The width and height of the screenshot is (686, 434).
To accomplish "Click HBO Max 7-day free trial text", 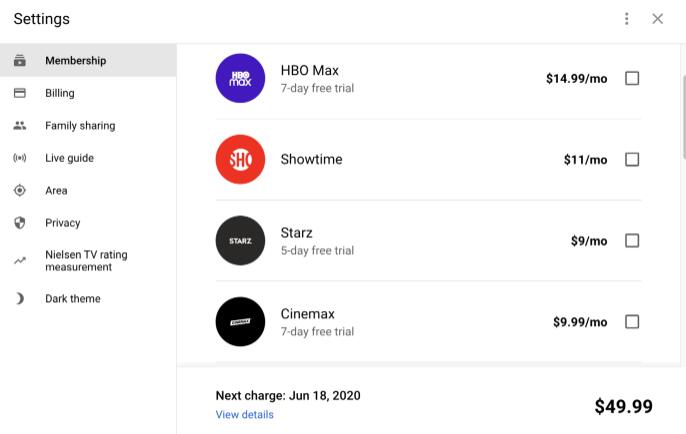I will point(317,88).
